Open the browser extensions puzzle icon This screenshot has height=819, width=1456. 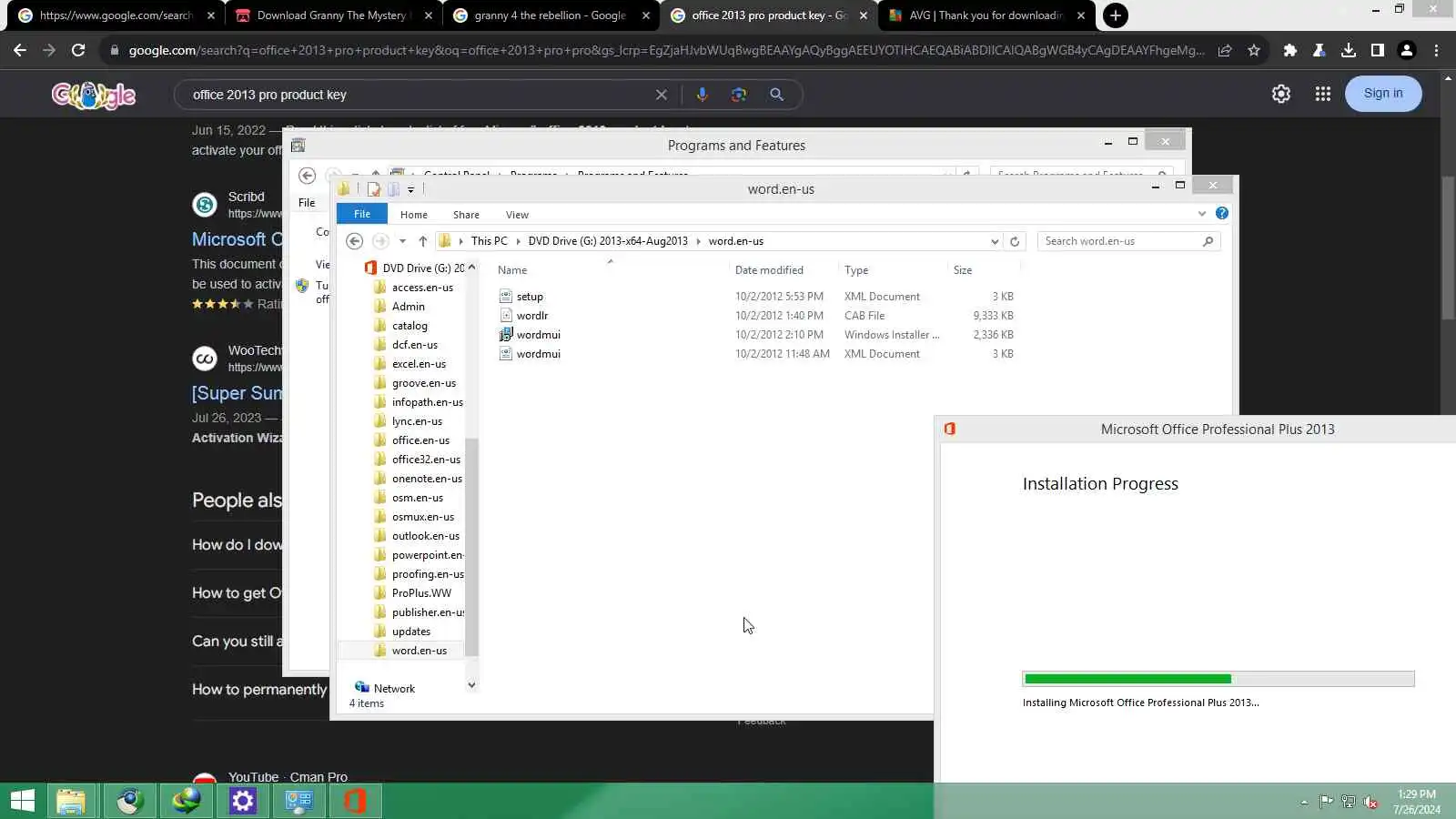tap(1289, 50)
